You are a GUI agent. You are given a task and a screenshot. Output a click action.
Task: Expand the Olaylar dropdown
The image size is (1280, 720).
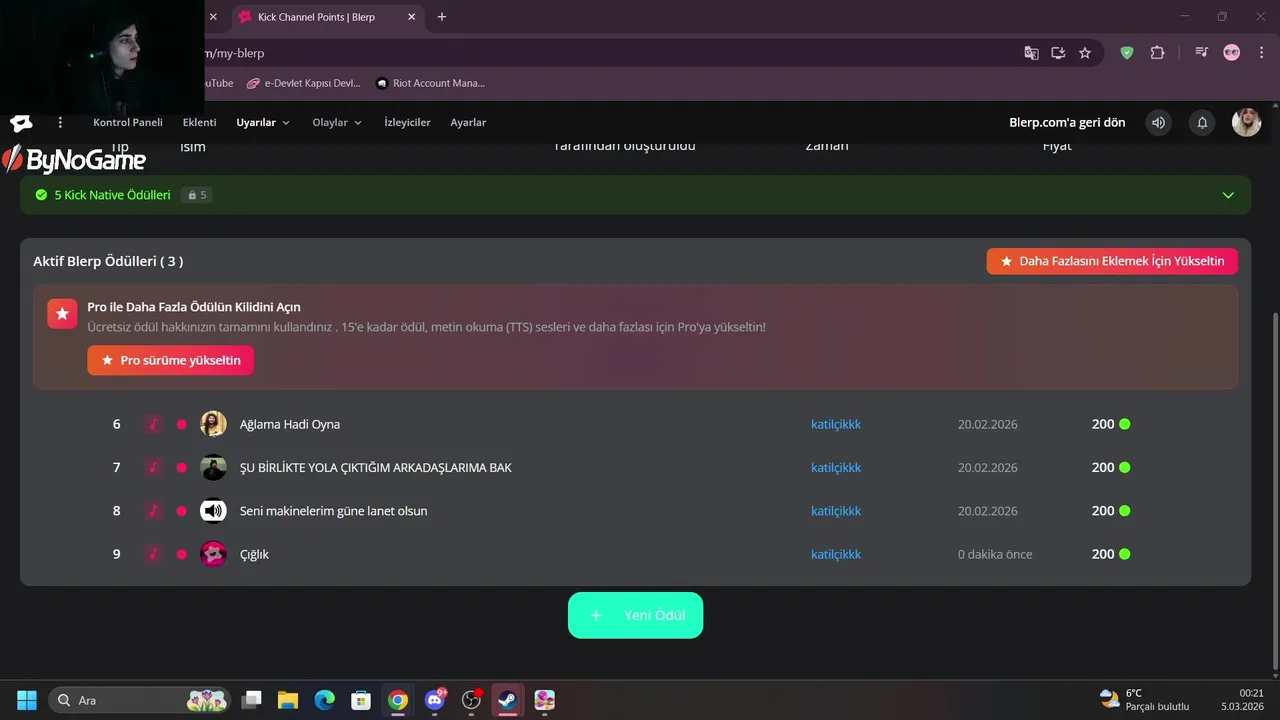tap(337, 122)
